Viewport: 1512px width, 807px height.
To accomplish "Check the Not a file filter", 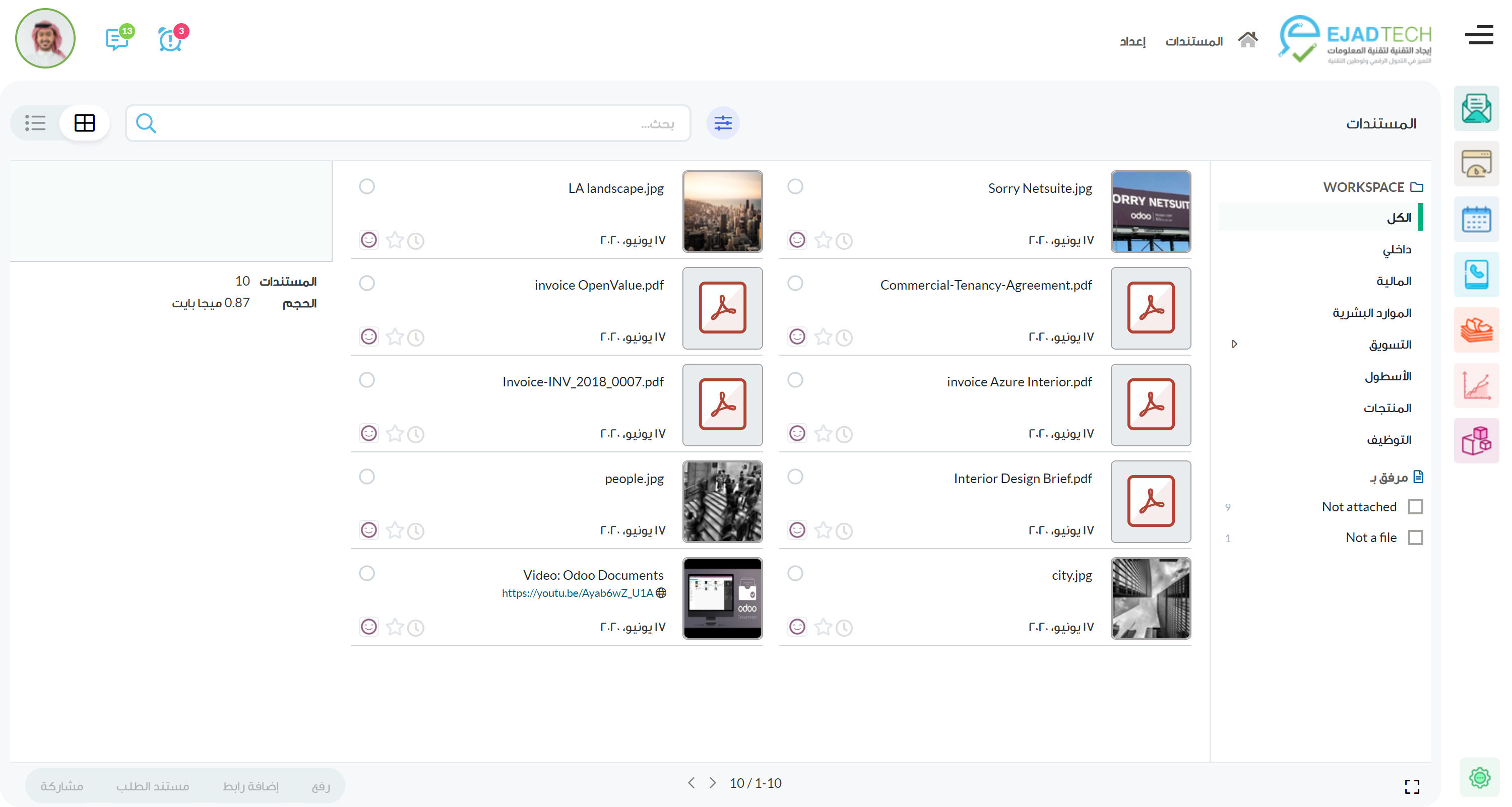I will pyautogui.click(x=1415, y=537).
